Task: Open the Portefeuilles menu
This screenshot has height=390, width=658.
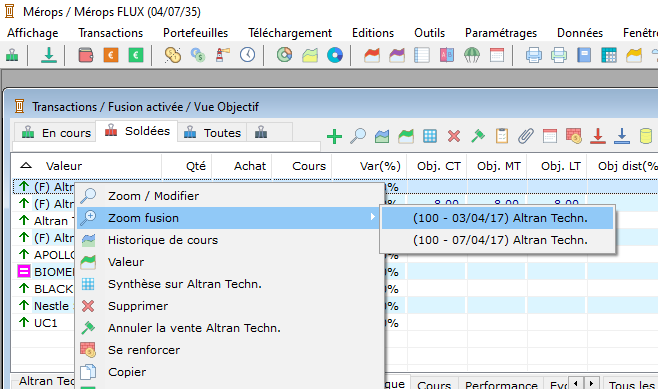Action: click(196, 33)
